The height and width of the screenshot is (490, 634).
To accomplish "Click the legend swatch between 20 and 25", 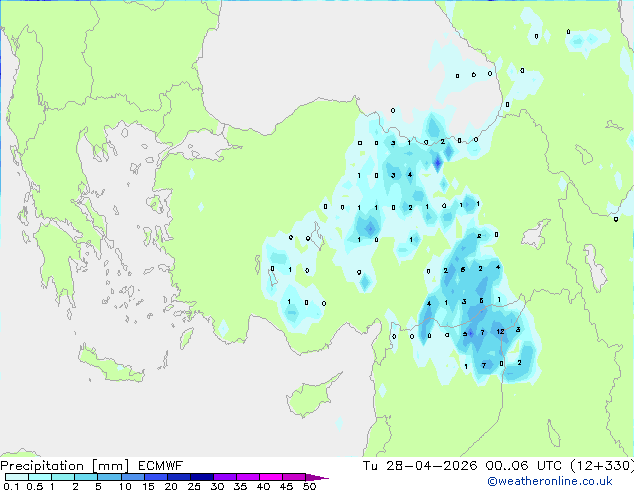I will [179, 477].
